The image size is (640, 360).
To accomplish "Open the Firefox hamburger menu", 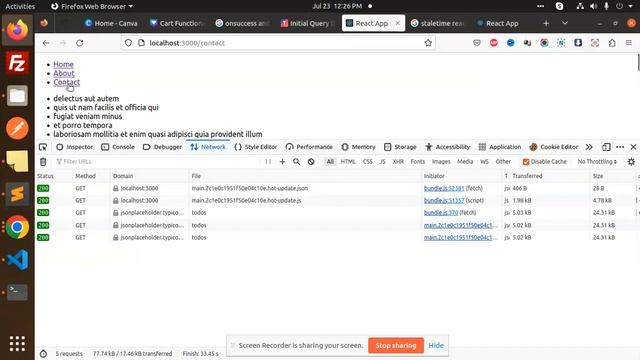I will point(629,43).
